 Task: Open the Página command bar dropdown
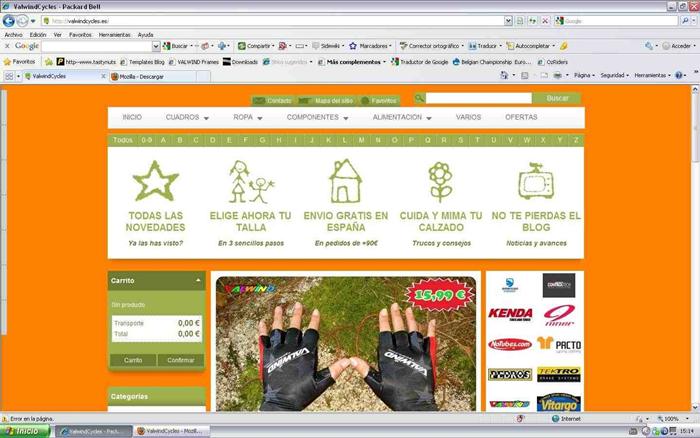584,75
